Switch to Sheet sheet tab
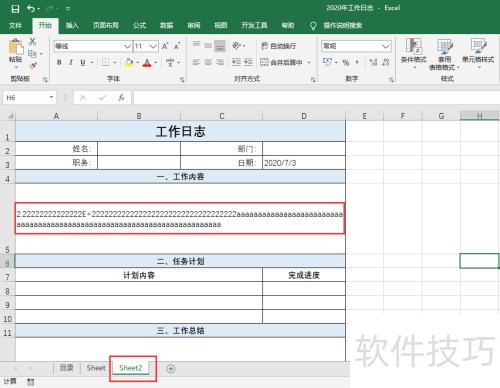500x388 pixels. tap(96, 368)
